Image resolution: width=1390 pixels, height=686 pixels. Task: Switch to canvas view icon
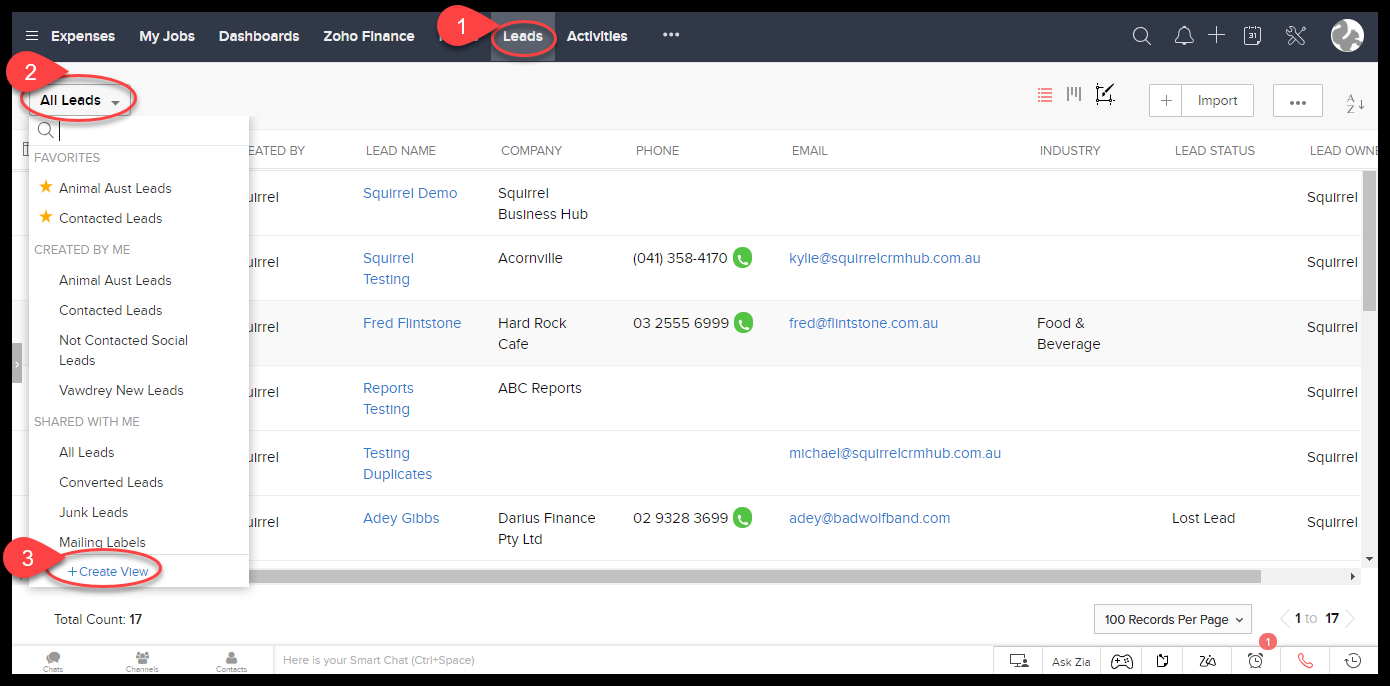(1105, 94)
